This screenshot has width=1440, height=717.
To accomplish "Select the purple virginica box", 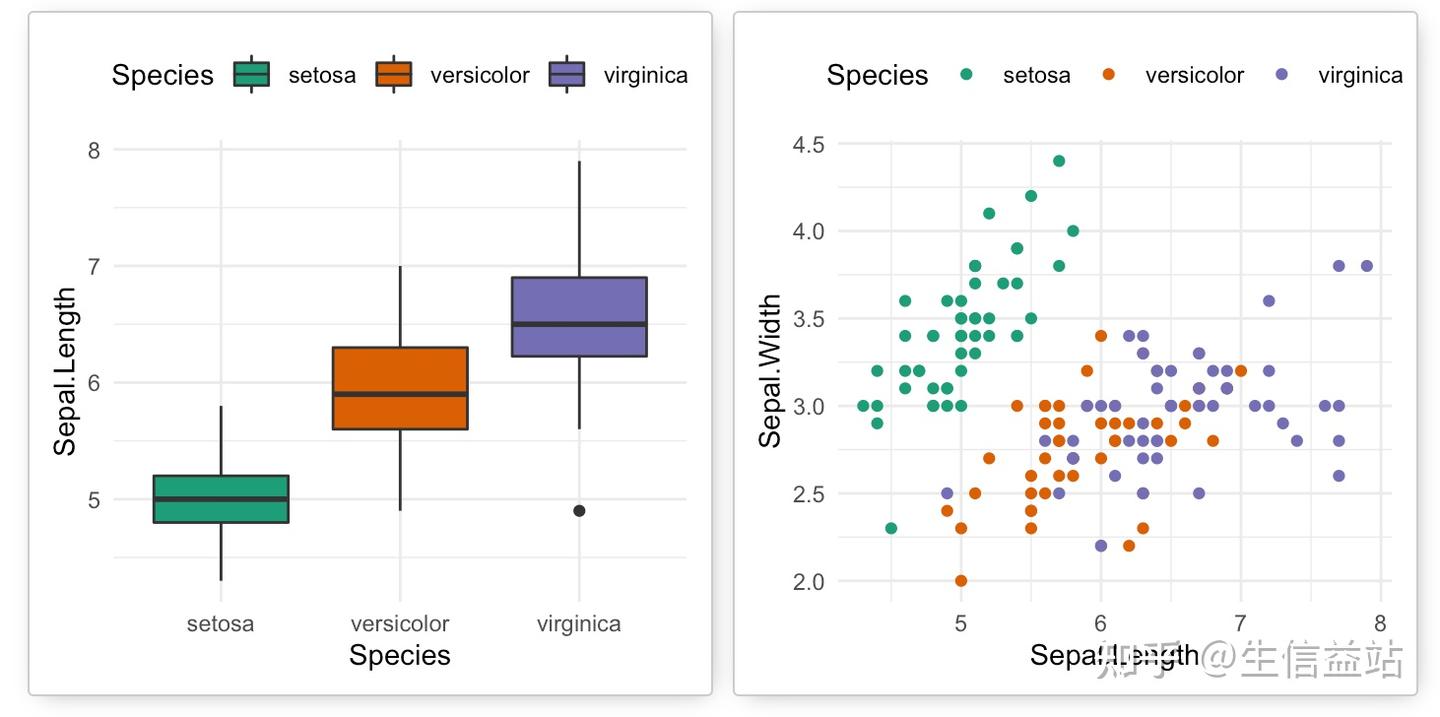I will pos(579,316).
